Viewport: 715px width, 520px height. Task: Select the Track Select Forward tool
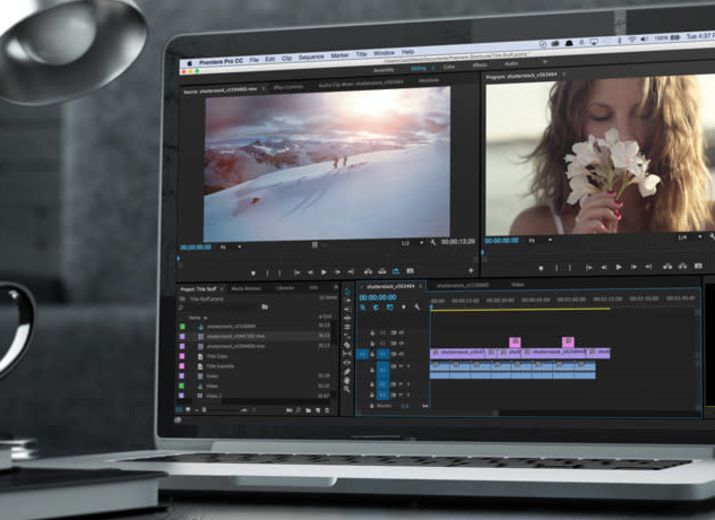click(x=347, y=301)
